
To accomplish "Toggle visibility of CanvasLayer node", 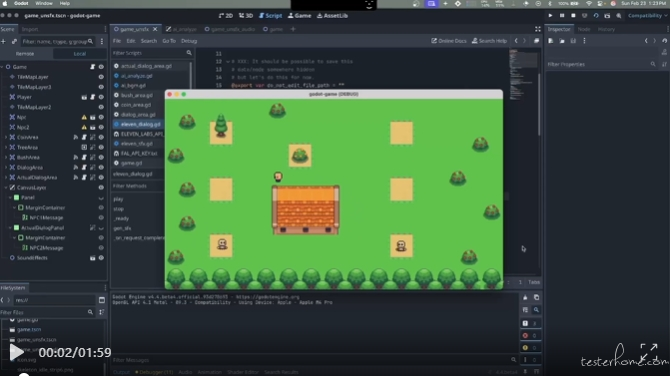I will [x=101, y=188].
